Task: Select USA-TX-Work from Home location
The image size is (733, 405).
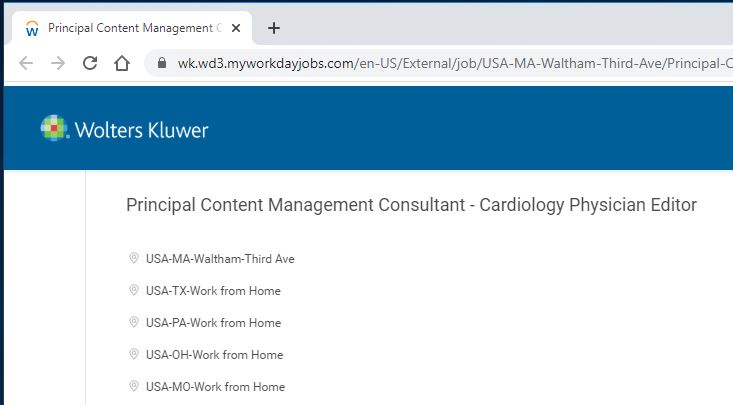Action: pyautogui.click(x=213, y=291)
